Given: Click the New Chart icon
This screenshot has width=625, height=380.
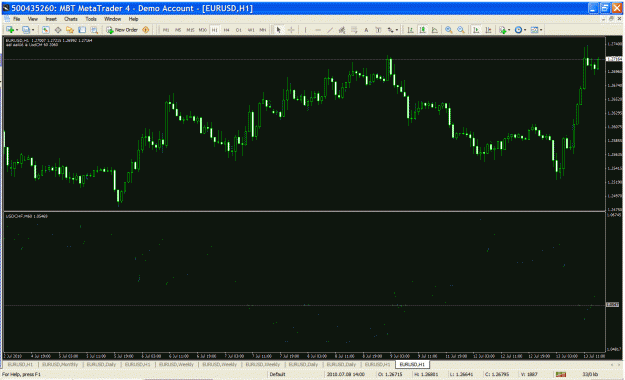Looking at the screenshot, I should (x=10, y=30).
